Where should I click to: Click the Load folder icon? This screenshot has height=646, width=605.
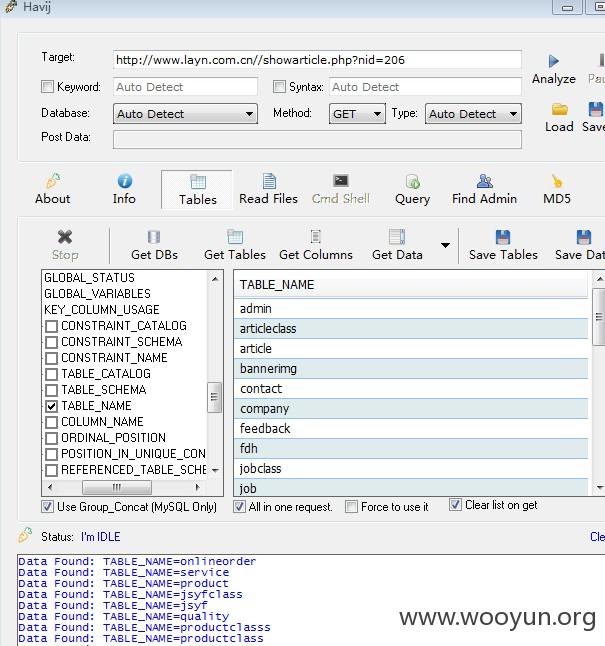[560, 110]
